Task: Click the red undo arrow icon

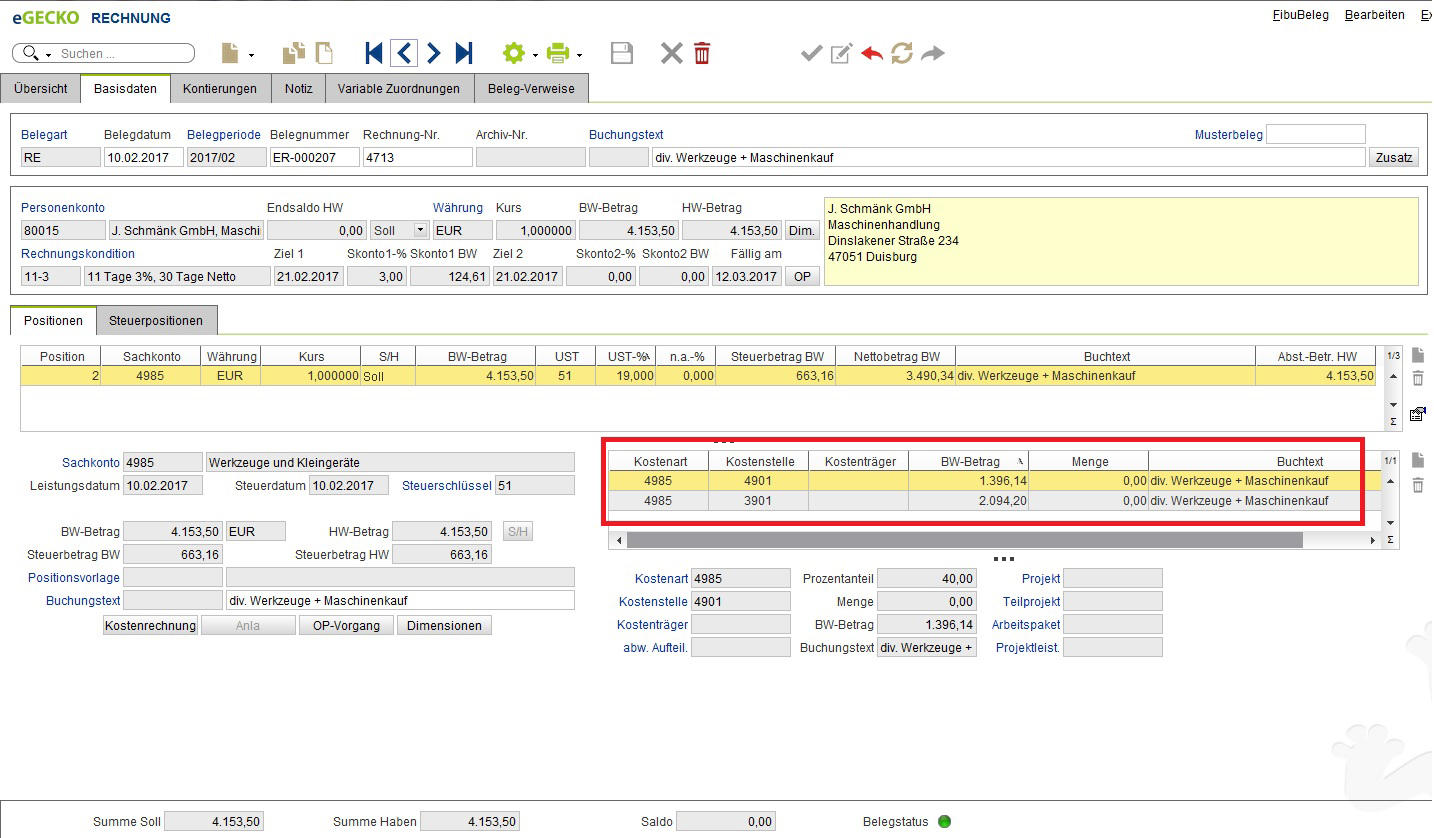Action: [x=872, y=53]
